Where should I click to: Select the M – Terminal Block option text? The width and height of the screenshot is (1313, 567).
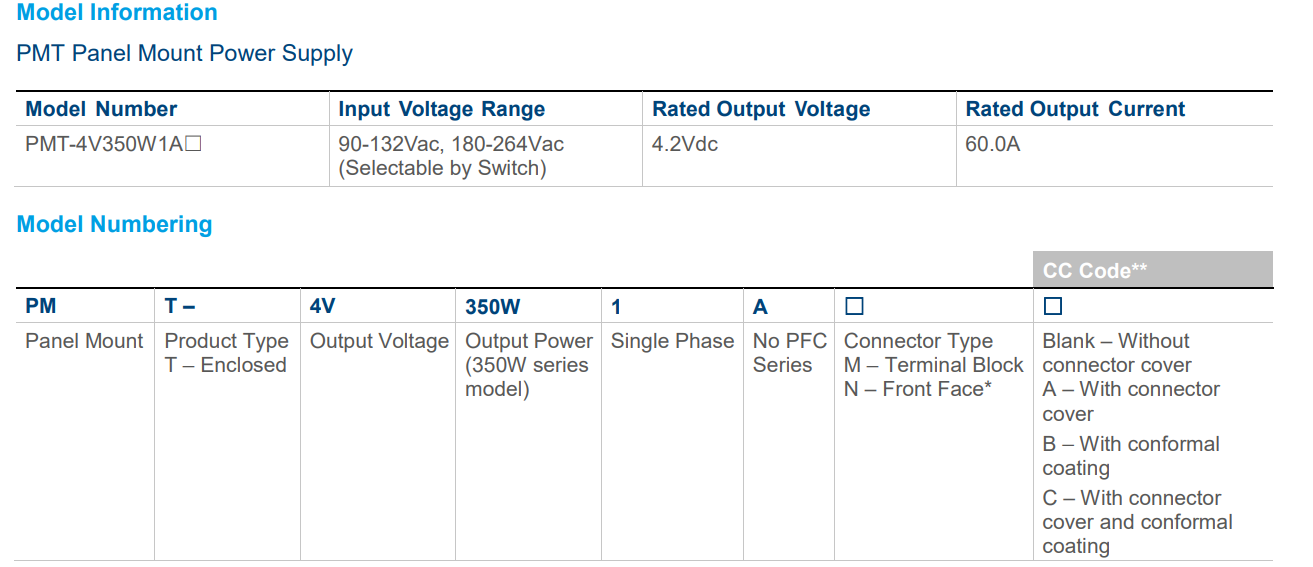coord(934,365)
